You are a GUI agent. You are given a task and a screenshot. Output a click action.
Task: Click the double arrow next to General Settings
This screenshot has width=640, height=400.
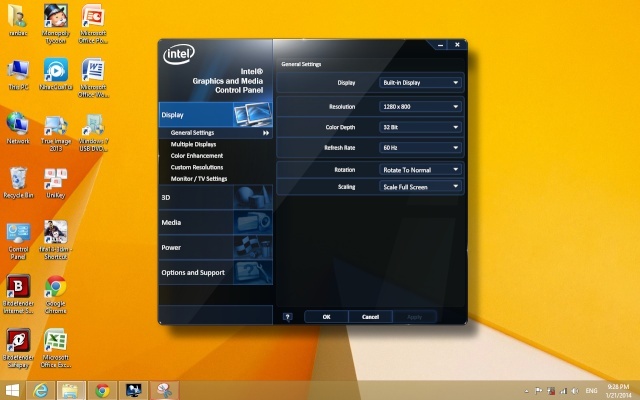coord(266,133)
